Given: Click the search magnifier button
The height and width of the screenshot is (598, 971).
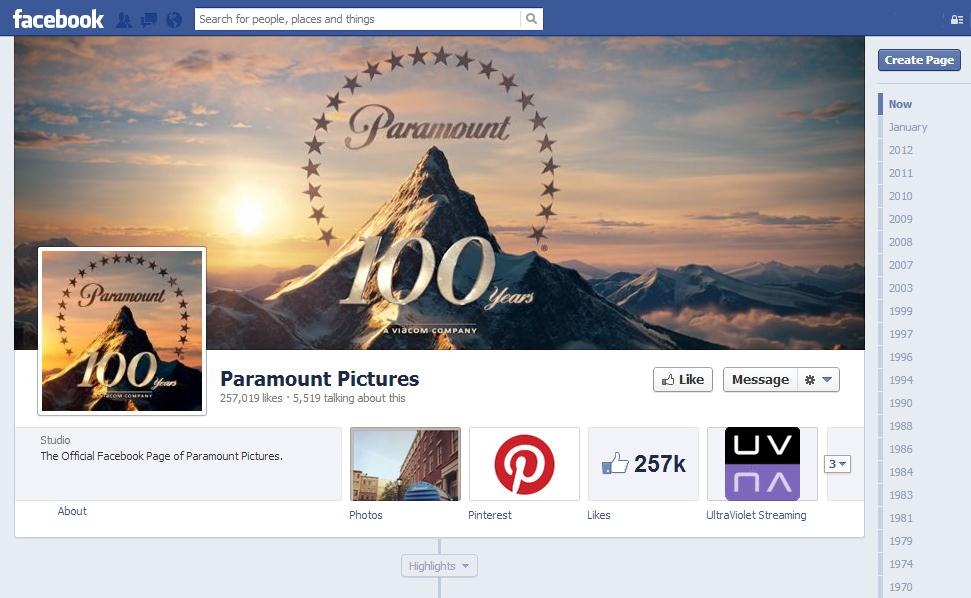Looking at the screenshot, I should pos(531,19).
